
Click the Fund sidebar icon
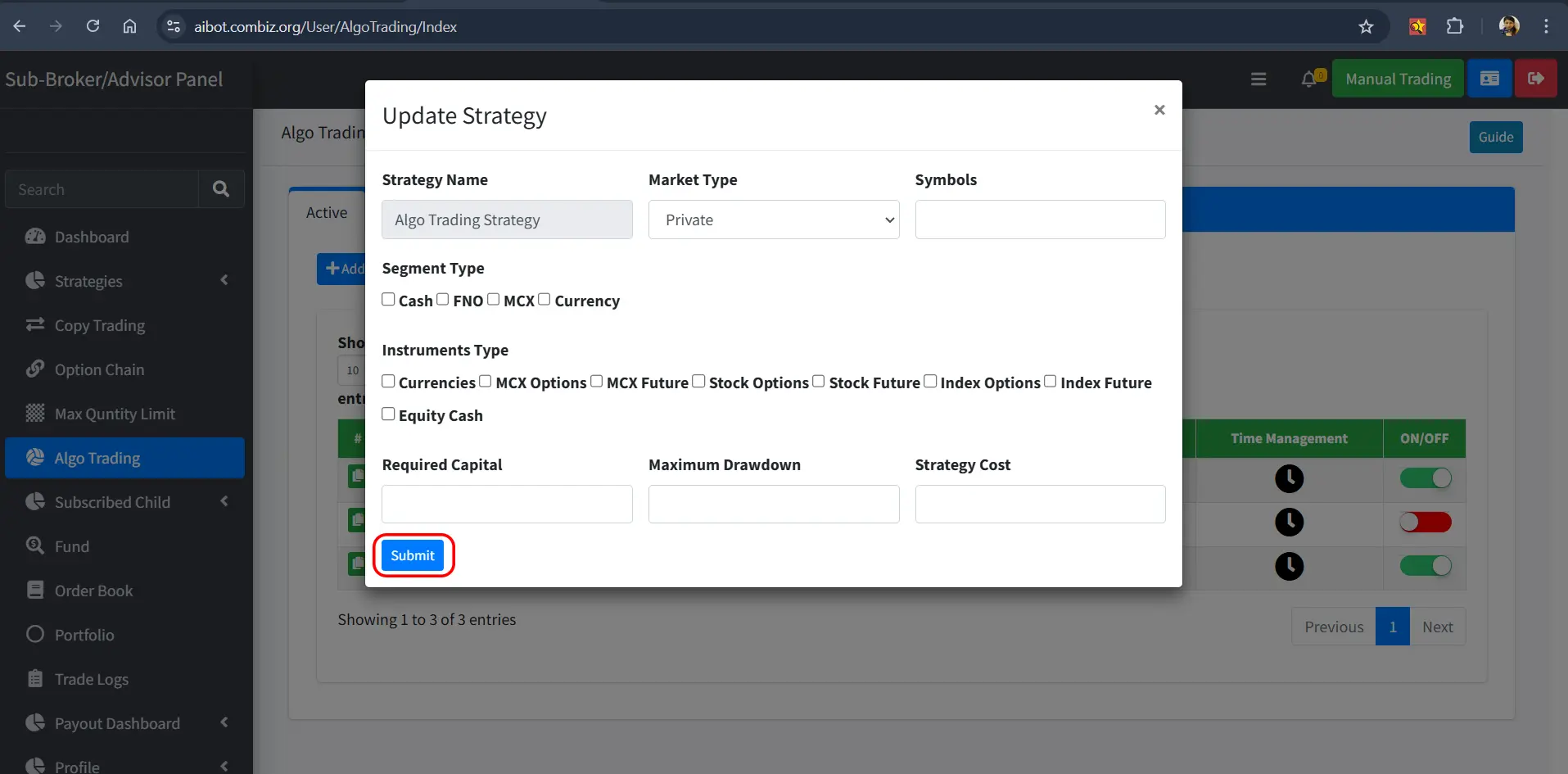(x=35, y=545)
